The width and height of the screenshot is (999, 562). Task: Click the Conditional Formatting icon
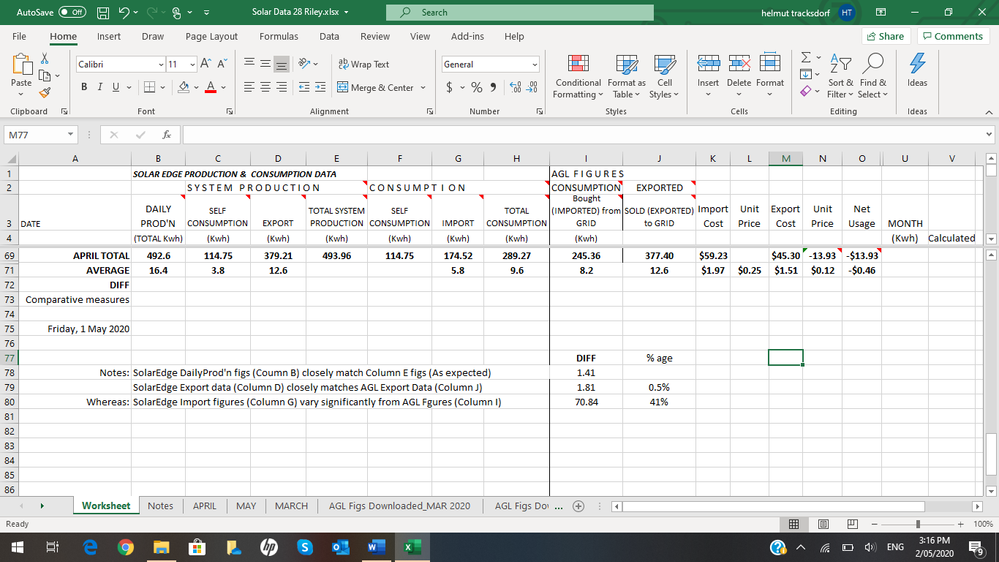[x=578, y=64]
